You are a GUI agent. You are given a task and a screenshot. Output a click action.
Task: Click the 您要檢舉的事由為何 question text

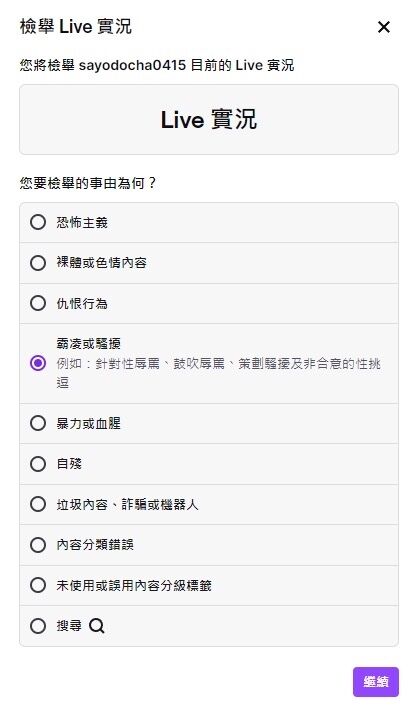88,183
